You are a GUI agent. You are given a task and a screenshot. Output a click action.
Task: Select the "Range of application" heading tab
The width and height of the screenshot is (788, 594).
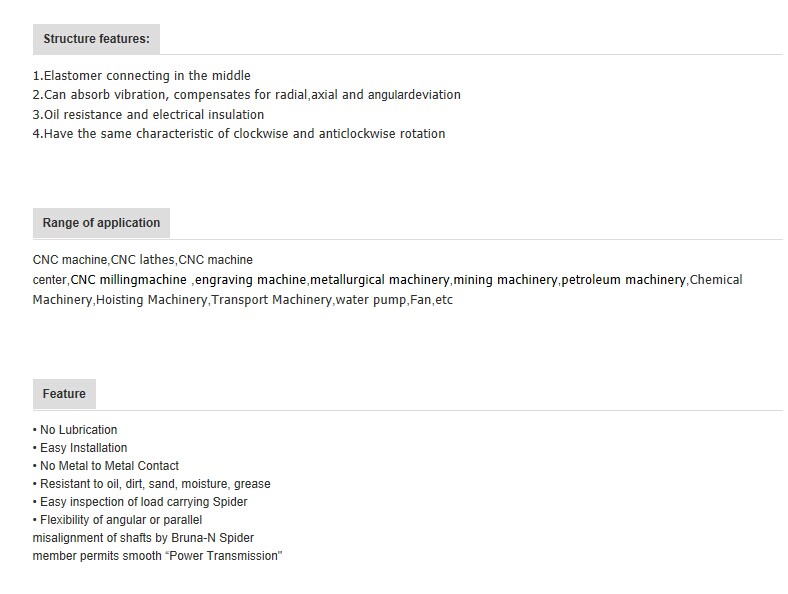[101, 223]
